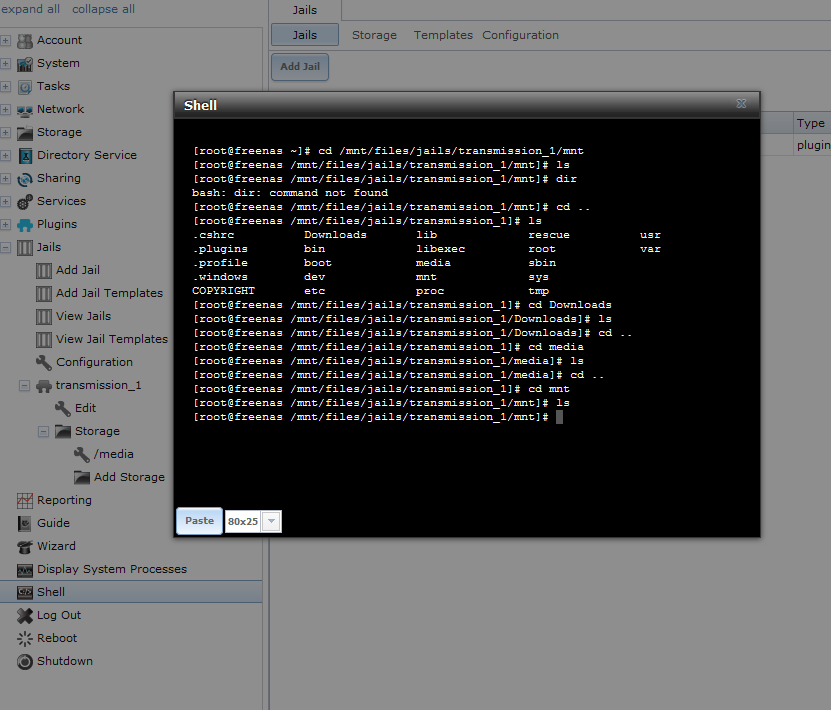Expand the Network tree node
831x710 pixels.
(x=5, y=110)
